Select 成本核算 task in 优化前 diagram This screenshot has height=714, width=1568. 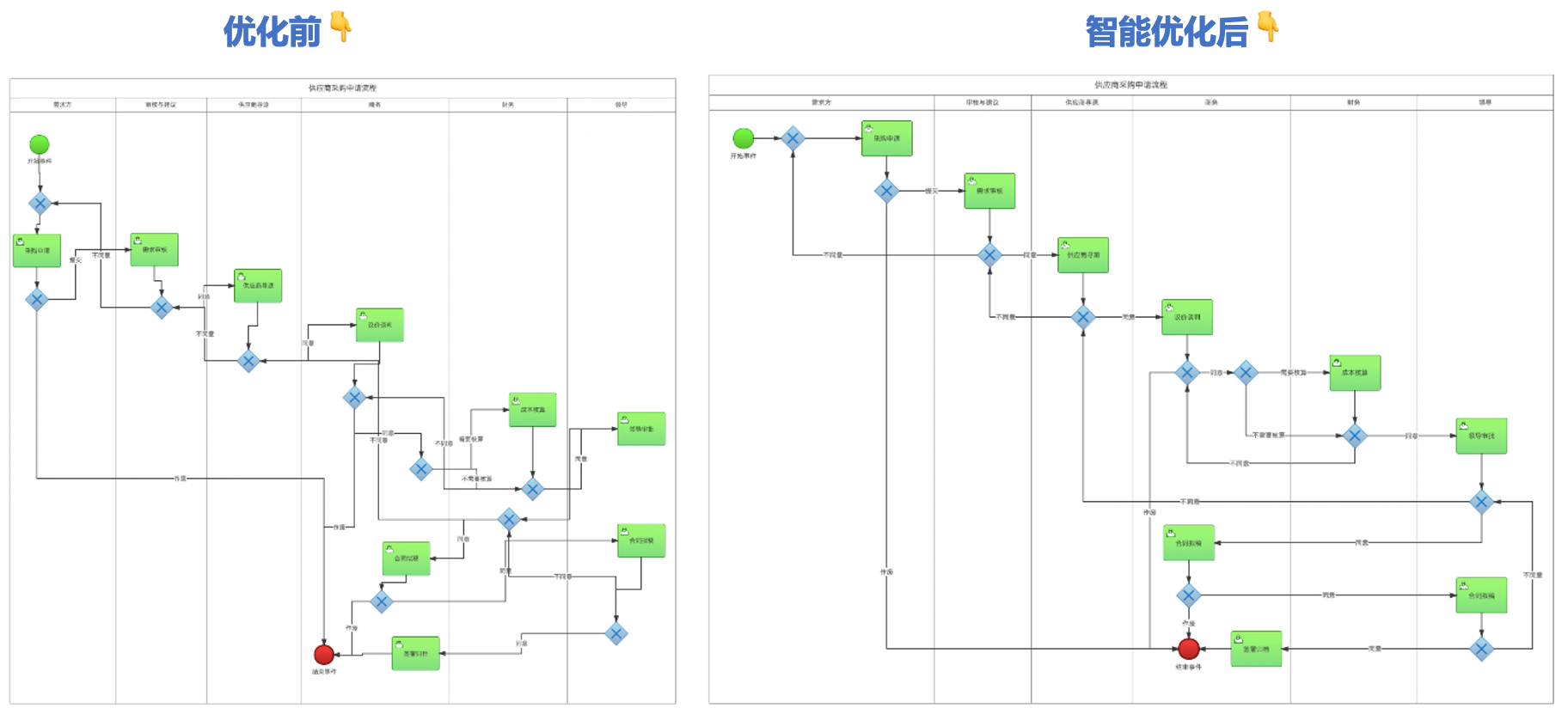pos(532,410)
